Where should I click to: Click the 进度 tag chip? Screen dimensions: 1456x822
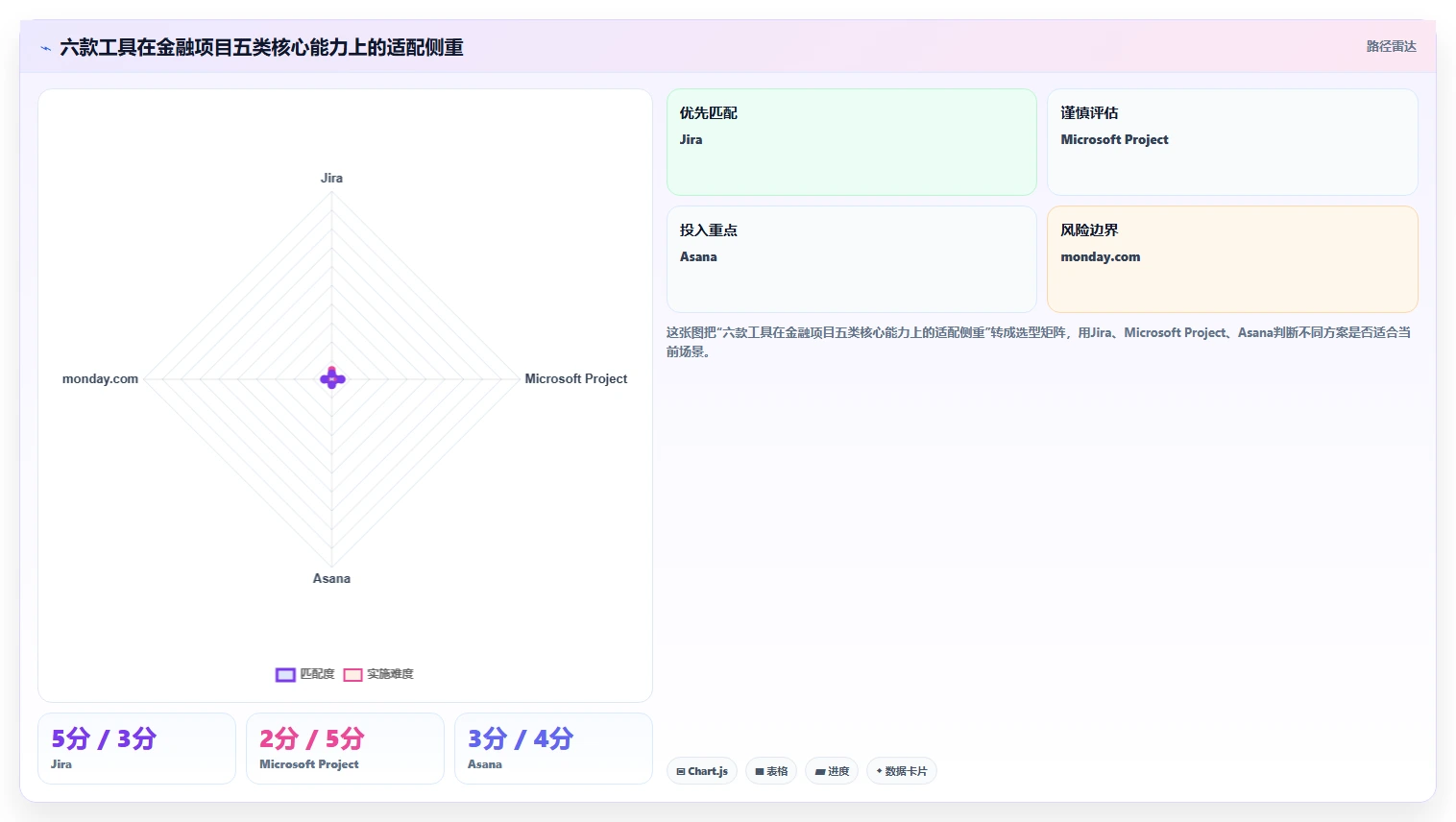pos(832,771)
